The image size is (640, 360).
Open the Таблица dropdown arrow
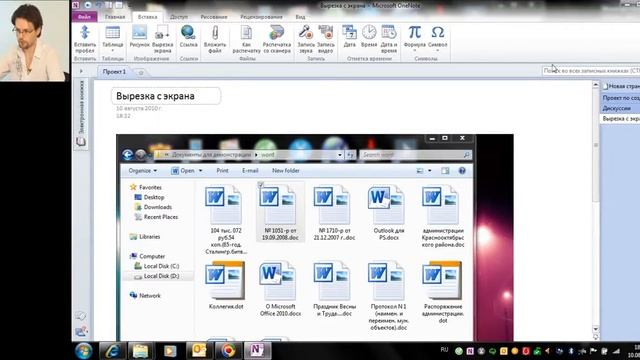(113, 51)
